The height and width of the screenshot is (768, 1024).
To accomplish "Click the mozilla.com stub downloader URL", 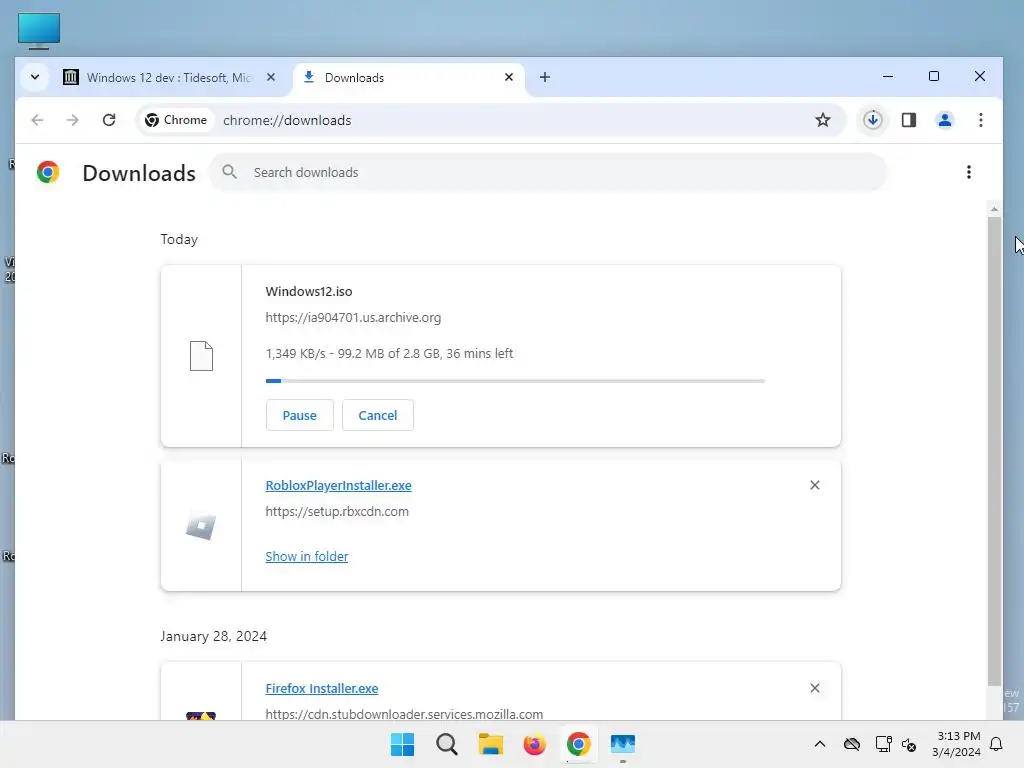I will pos(404,714).
